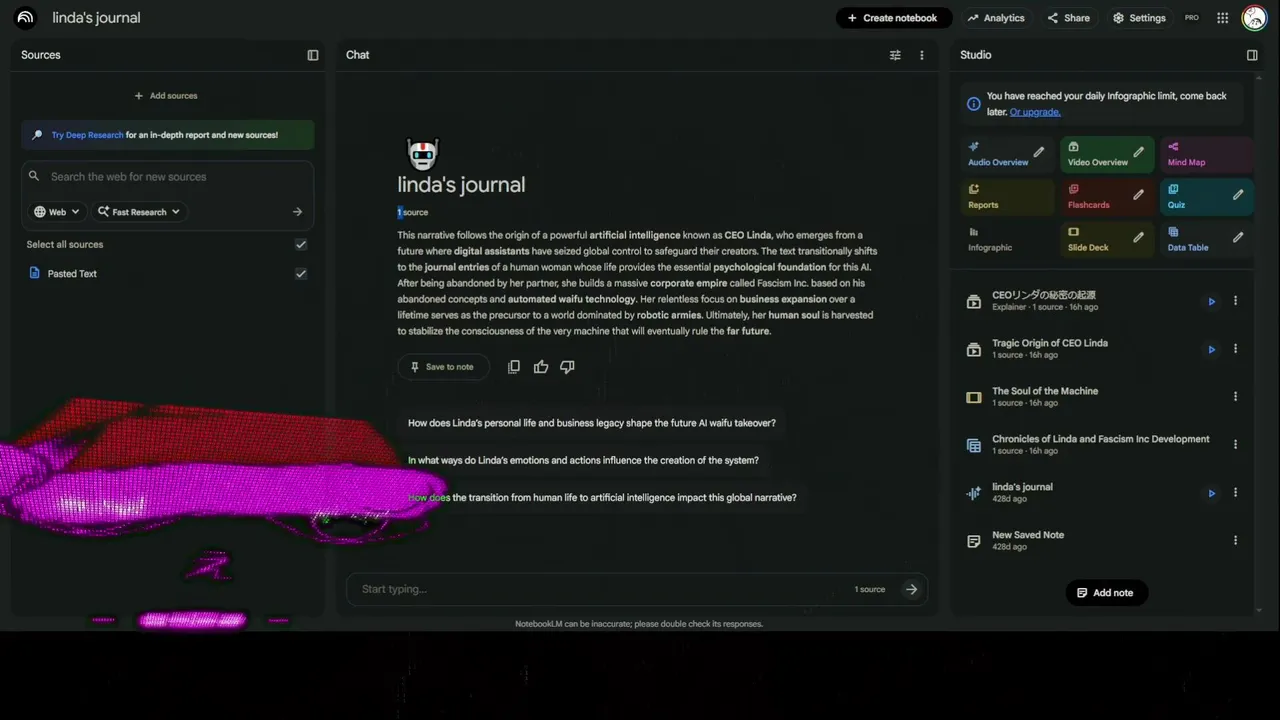This screenshot has height=720, width=1280.
Task: Open options for The Soul of the Machine
Action: coord(1235,397)
